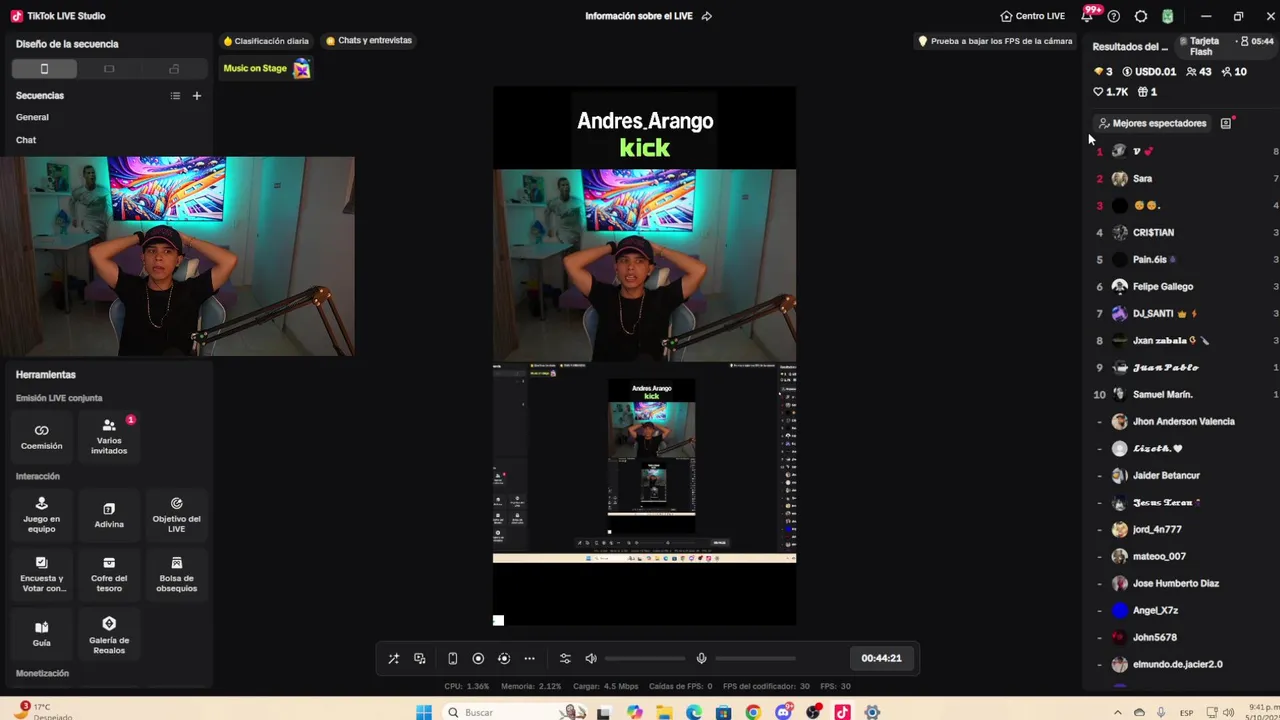The width and height of the screenshot is (1280, 720).
Task: Click the phone orientation icon in control bar
Action: click(452, 658)
